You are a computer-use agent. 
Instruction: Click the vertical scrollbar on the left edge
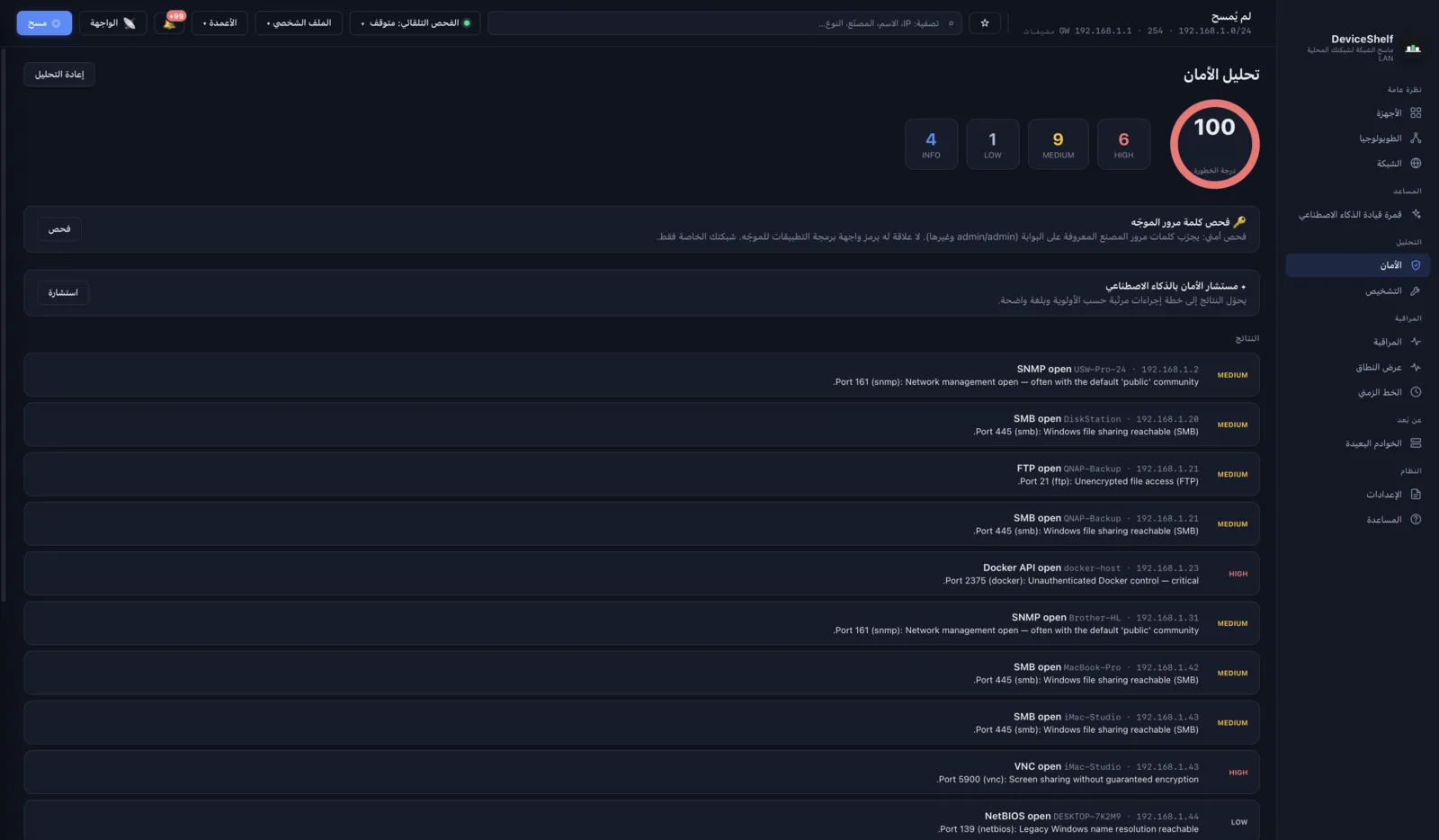tap(4, 324)
